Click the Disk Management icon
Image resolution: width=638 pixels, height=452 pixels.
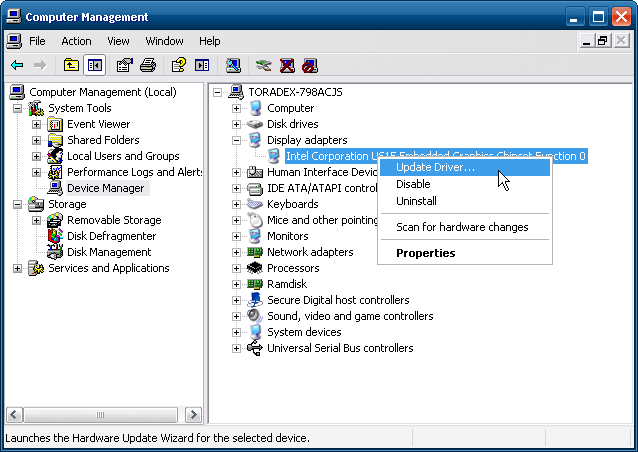point(55,252)
